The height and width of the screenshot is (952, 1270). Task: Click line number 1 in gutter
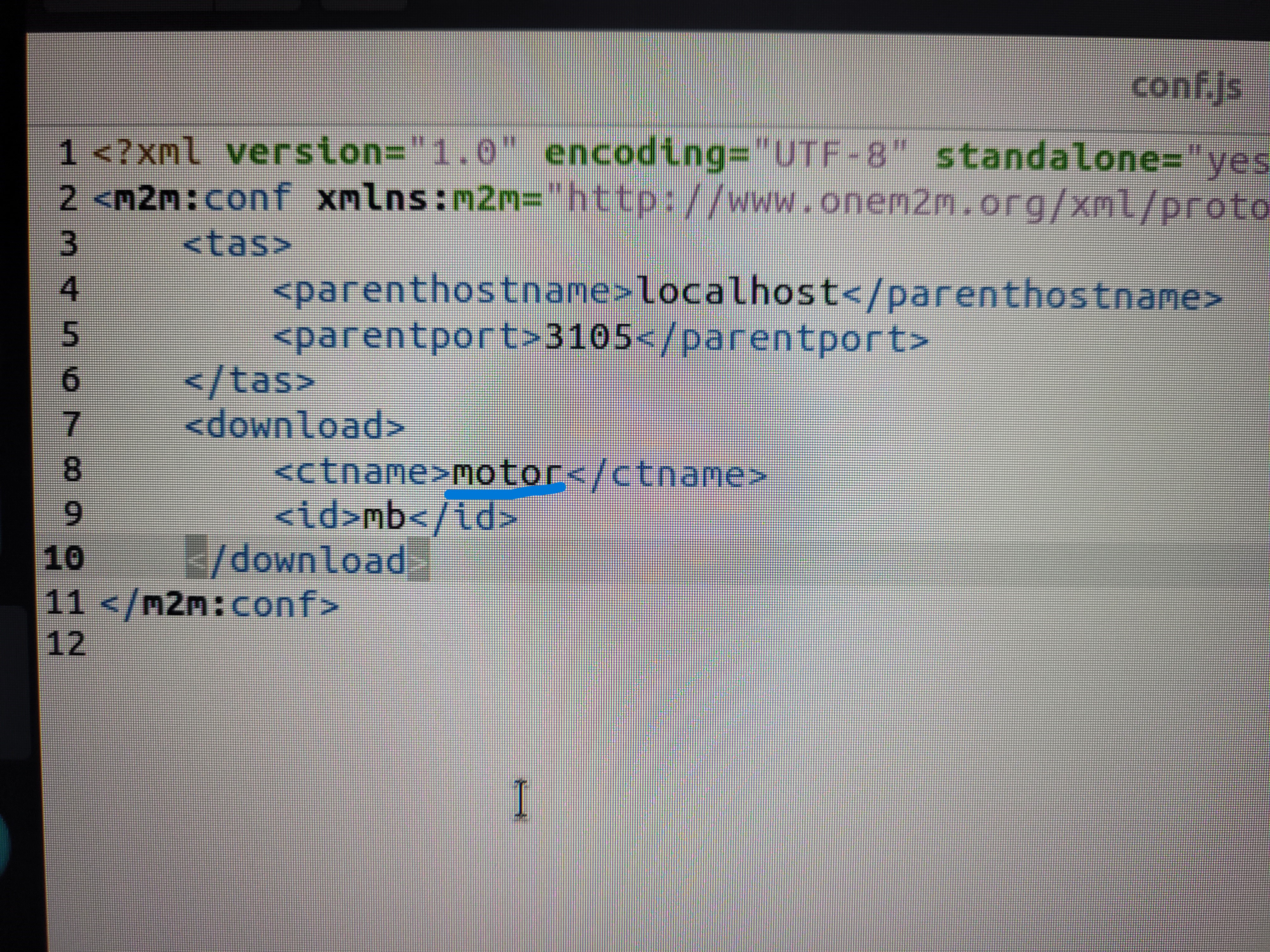(68, 153)
